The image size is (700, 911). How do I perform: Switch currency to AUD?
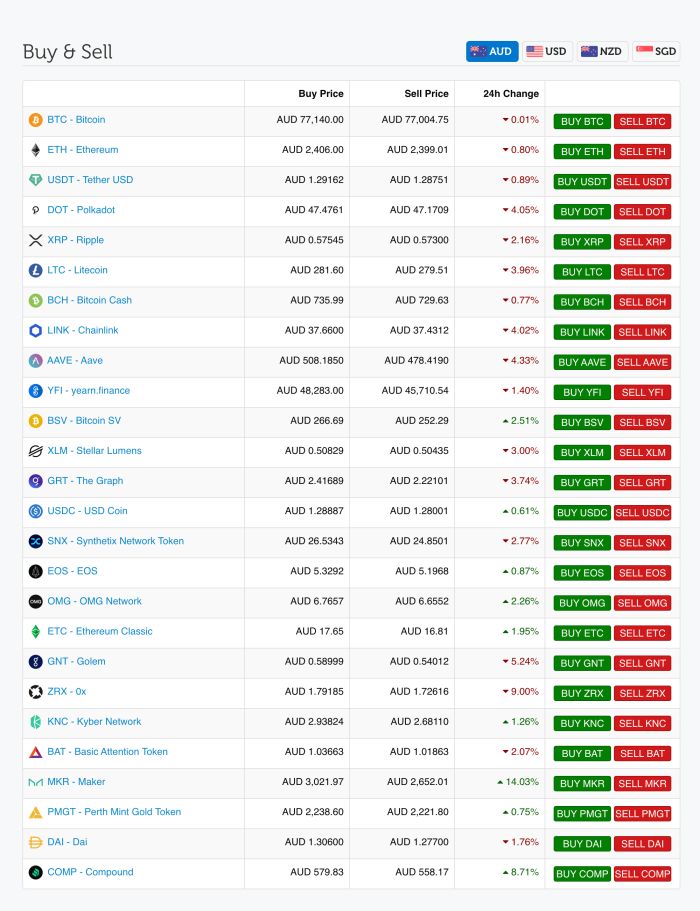click(x=492, y=51)
